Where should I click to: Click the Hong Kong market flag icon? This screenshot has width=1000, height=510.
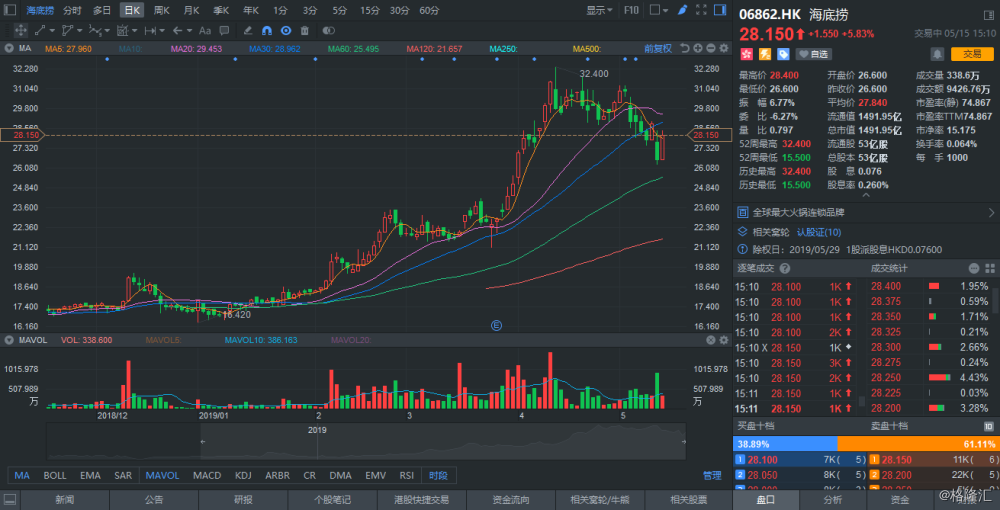746,54
